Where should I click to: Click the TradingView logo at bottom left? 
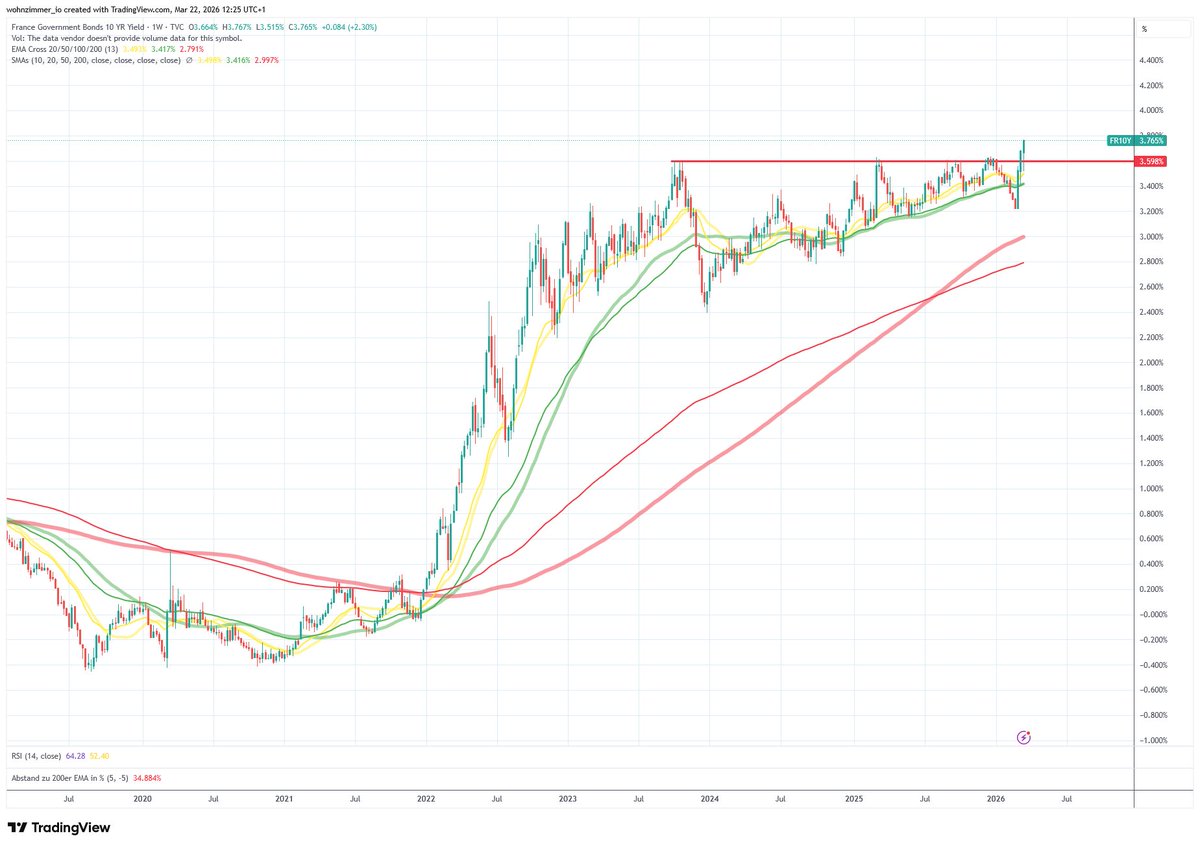[59, 828]
